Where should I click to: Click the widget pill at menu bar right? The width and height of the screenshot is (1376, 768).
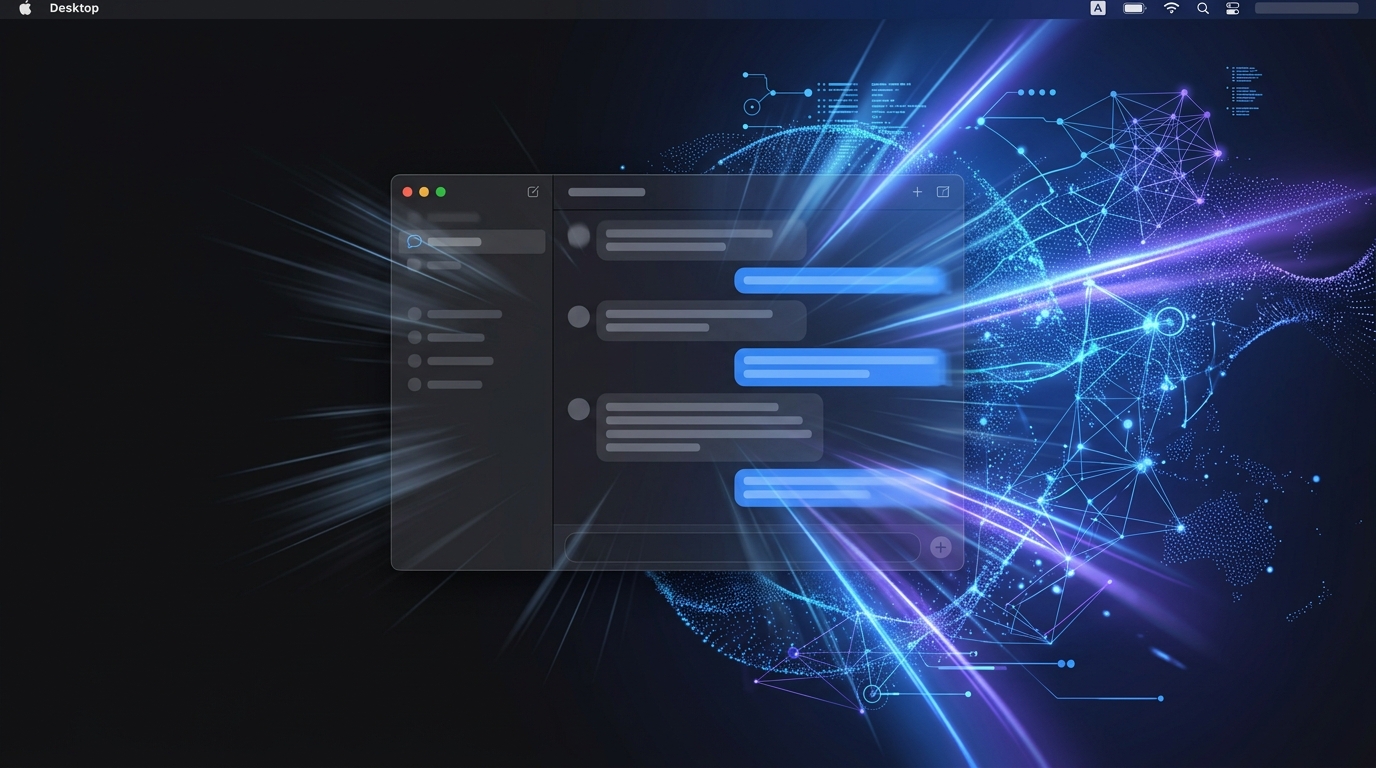click(x=1306, y=8)
